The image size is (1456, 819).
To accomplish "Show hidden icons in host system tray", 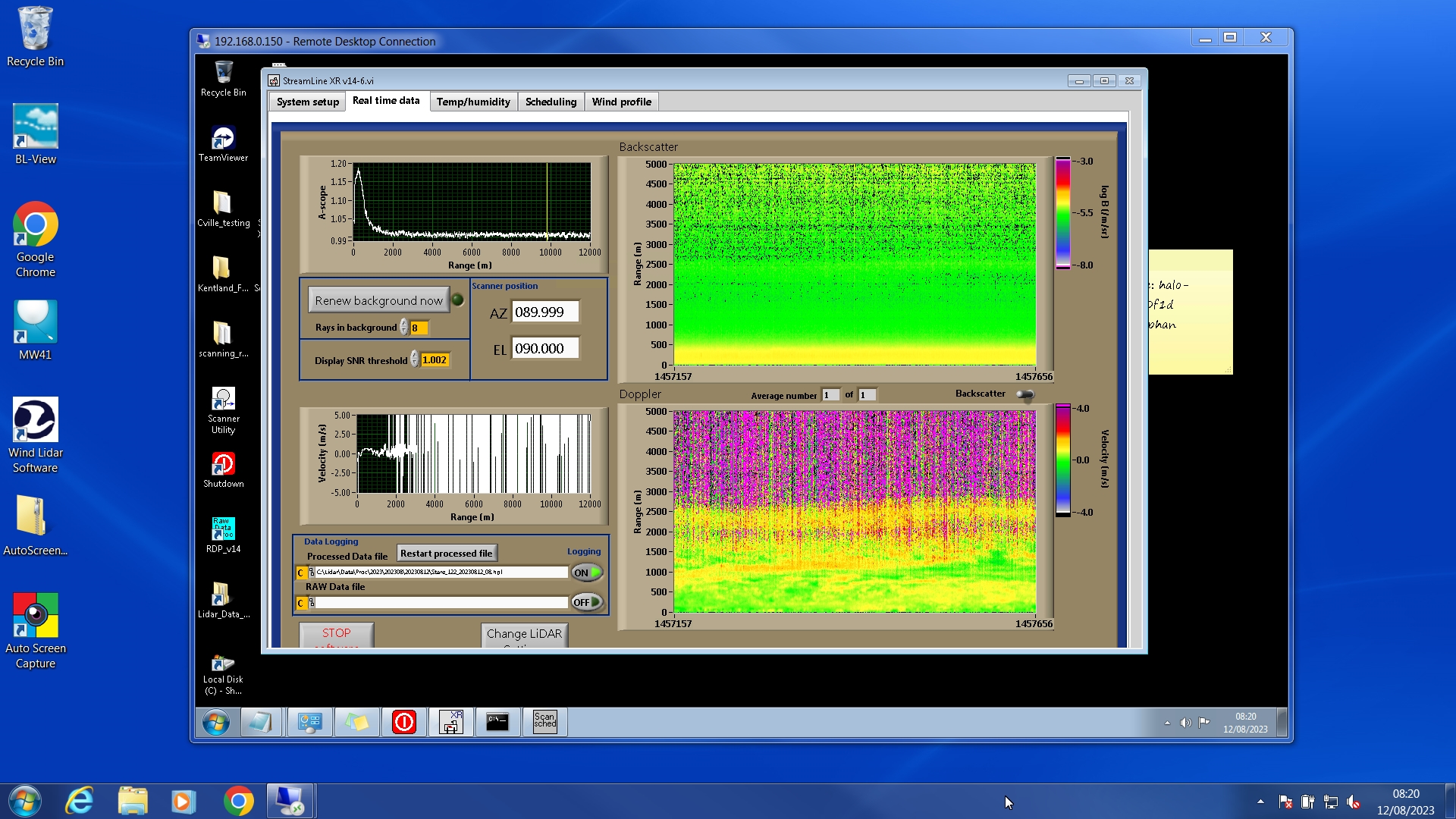I will [x=1260, y=802].
